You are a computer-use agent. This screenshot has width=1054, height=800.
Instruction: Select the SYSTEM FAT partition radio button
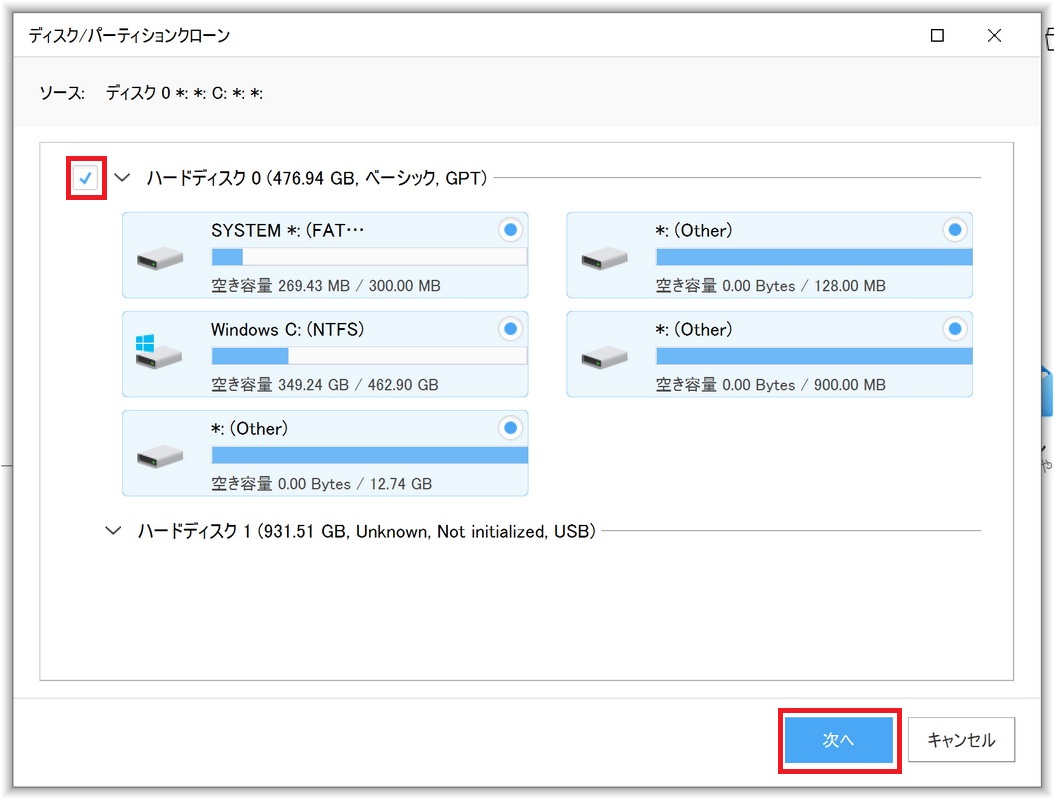(x=510, y=231)
